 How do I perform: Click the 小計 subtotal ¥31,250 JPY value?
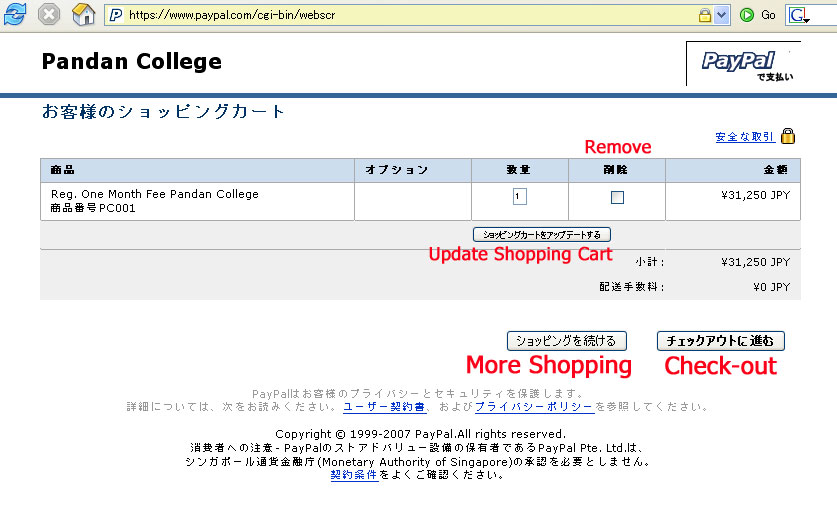[755, 262]
